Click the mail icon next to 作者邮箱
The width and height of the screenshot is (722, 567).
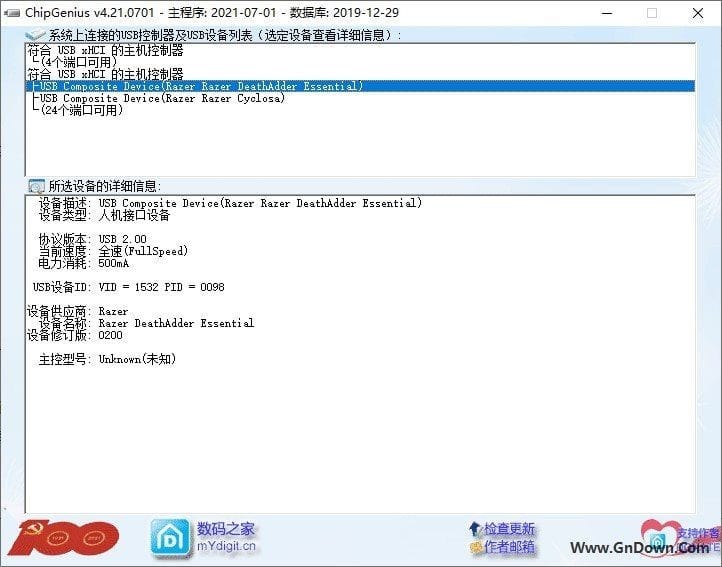475,547
